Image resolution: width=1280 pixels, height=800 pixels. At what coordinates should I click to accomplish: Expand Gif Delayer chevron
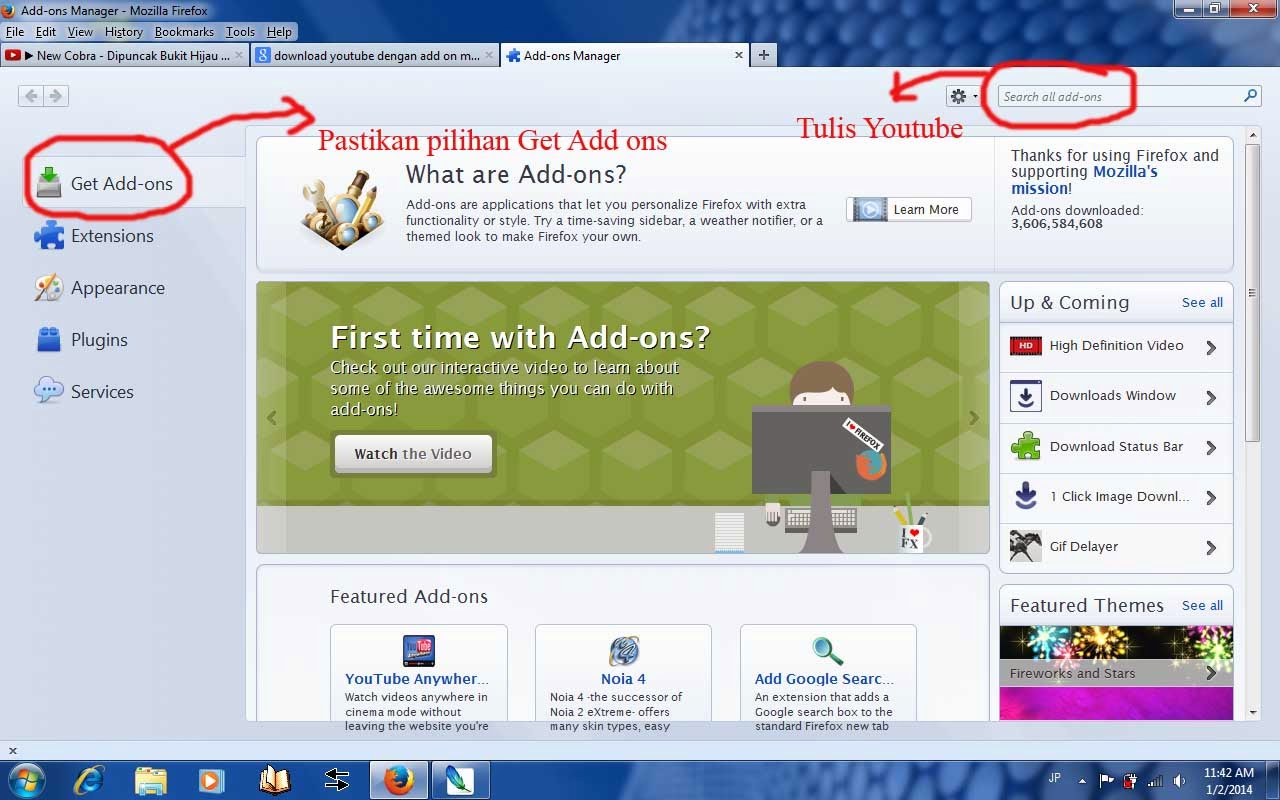(x=1211, y=547)
